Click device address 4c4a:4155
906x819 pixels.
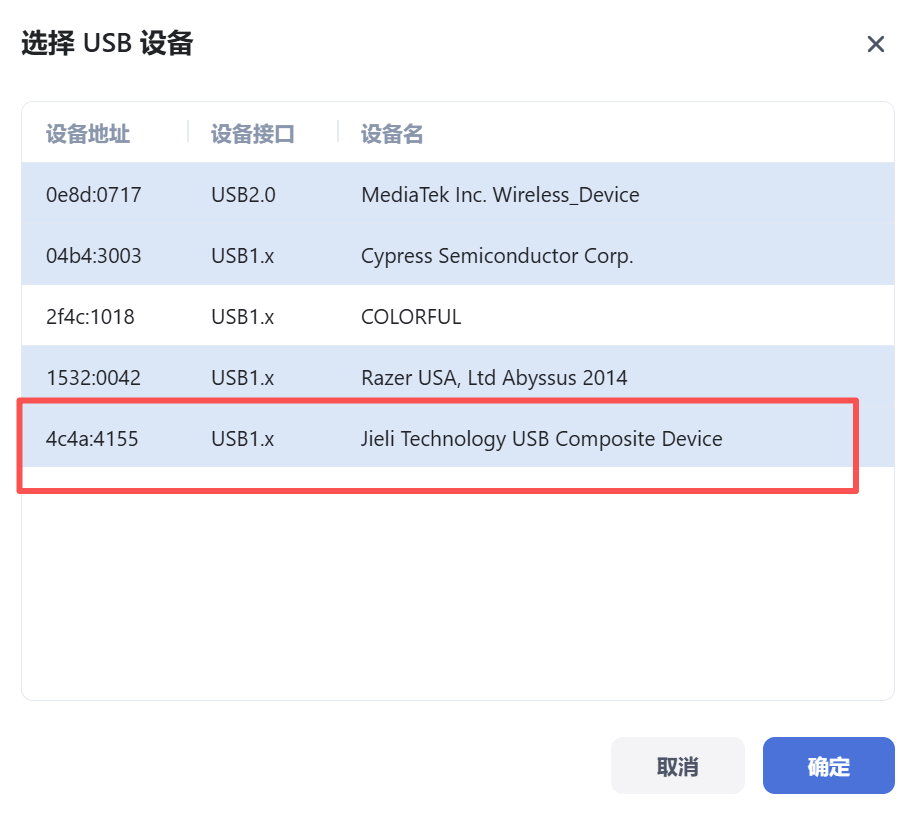pyautogui.click(x=92, y=439)
